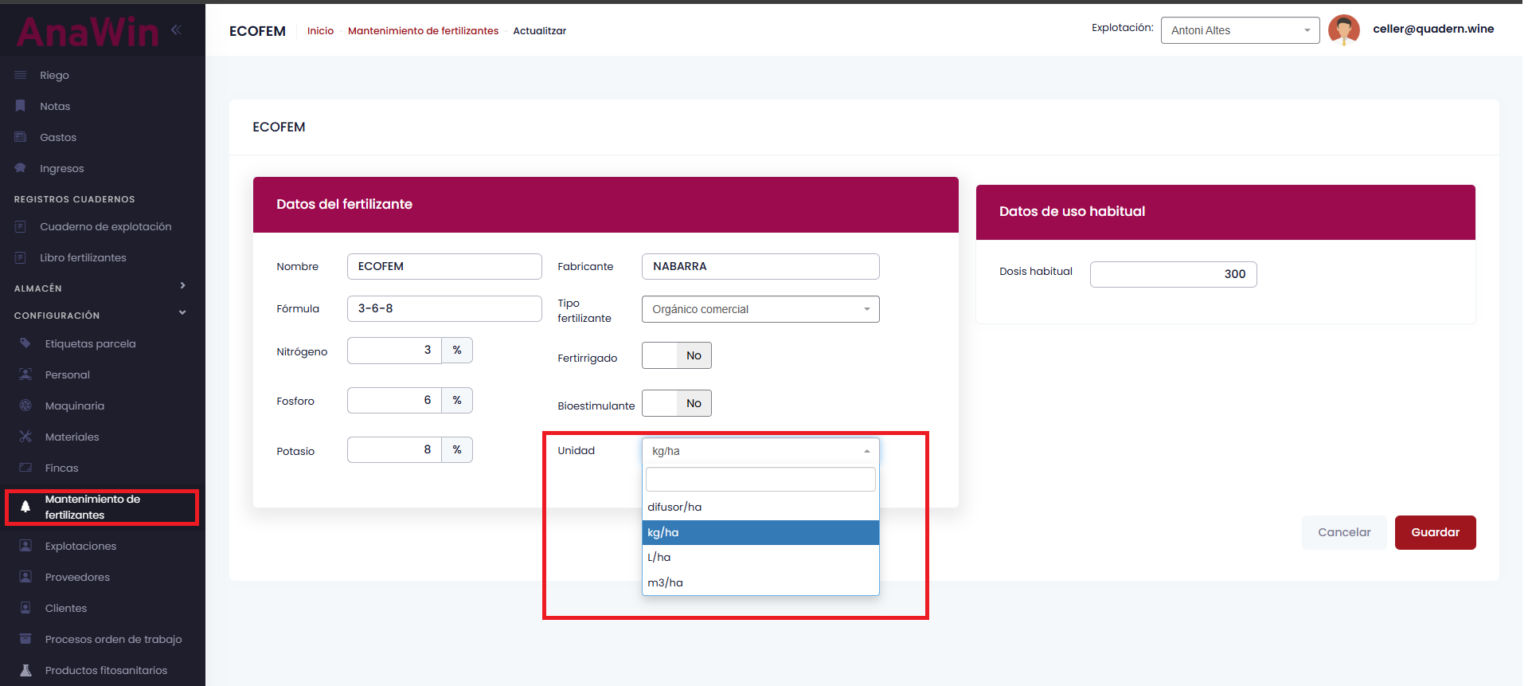Click the Inicio breadcrumb link
The image size is (1536, 686).
[x=320, y=31]
